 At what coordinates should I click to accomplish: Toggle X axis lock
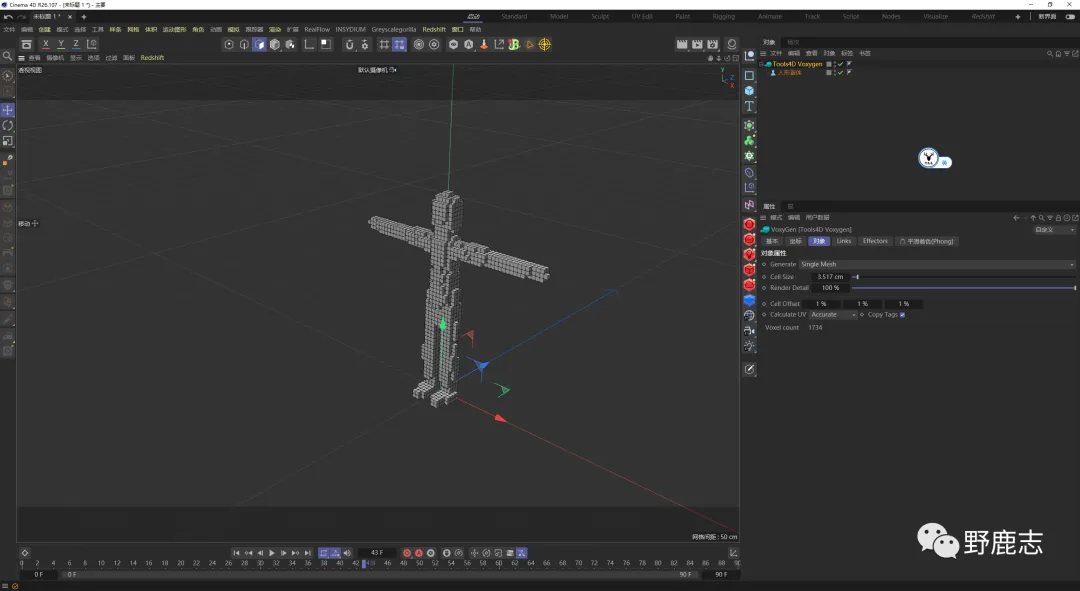(45, 44)
